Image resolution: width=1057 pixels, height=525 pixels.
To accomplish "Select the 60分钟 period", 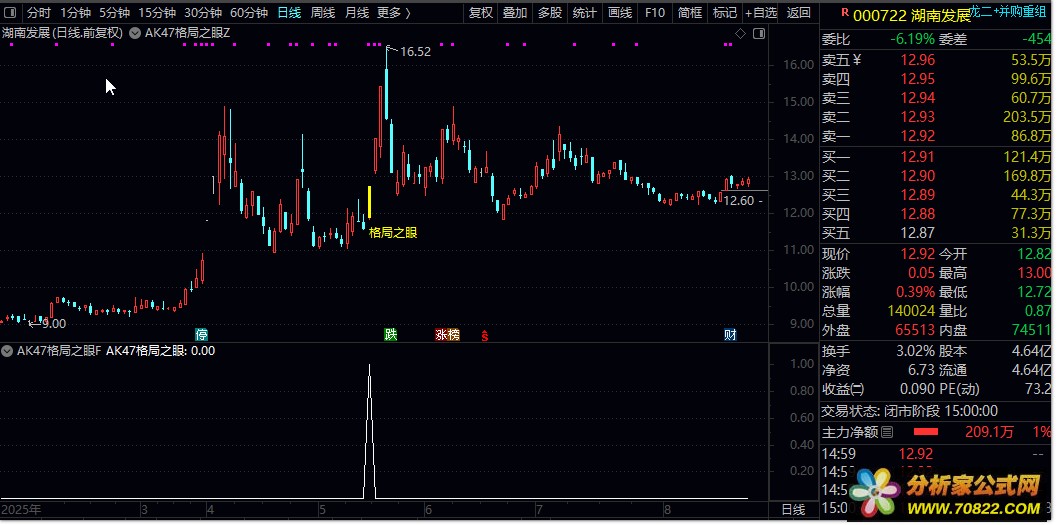I will coord(249,12).
